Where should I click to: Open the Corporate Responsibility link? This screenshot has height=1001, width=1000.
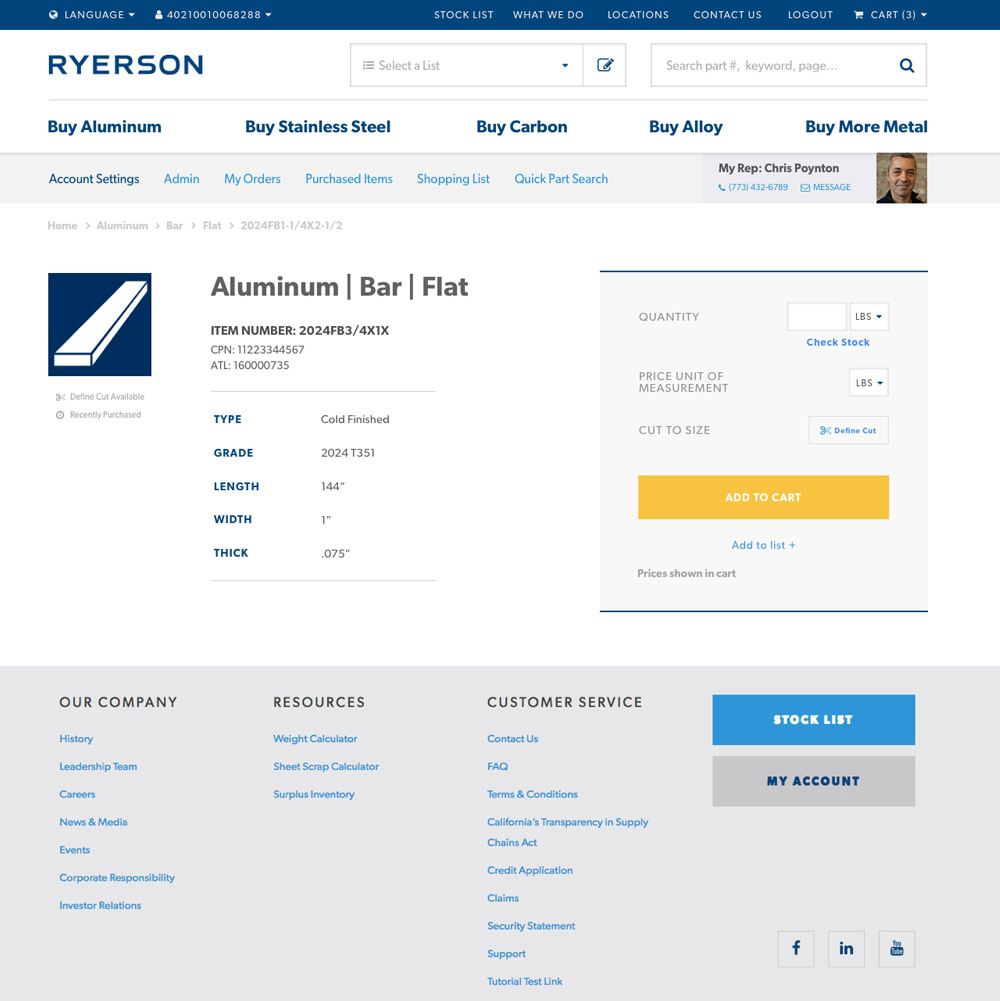(117, 878)
